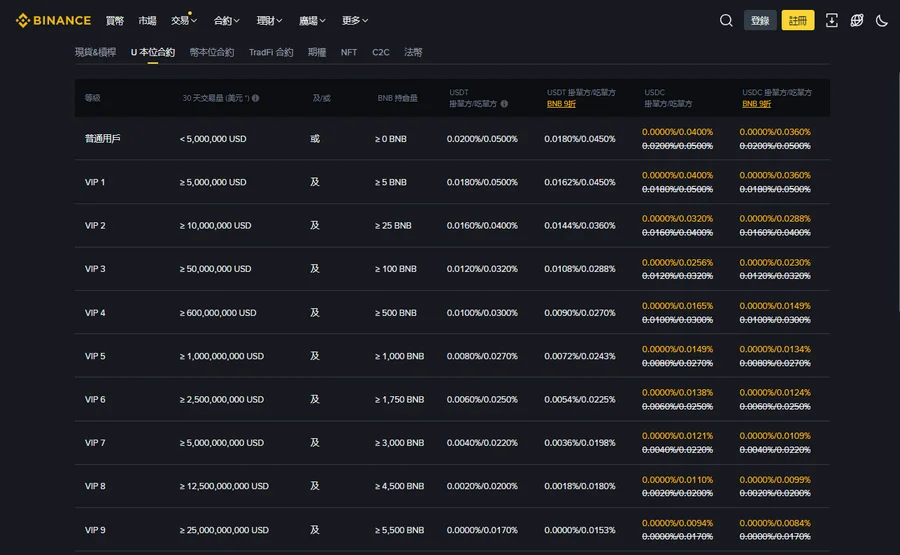Click the 0.0120%/0.0320% USDT fee cell
The height and width of the screenshot is (555, 900).
tap(482, 269)
